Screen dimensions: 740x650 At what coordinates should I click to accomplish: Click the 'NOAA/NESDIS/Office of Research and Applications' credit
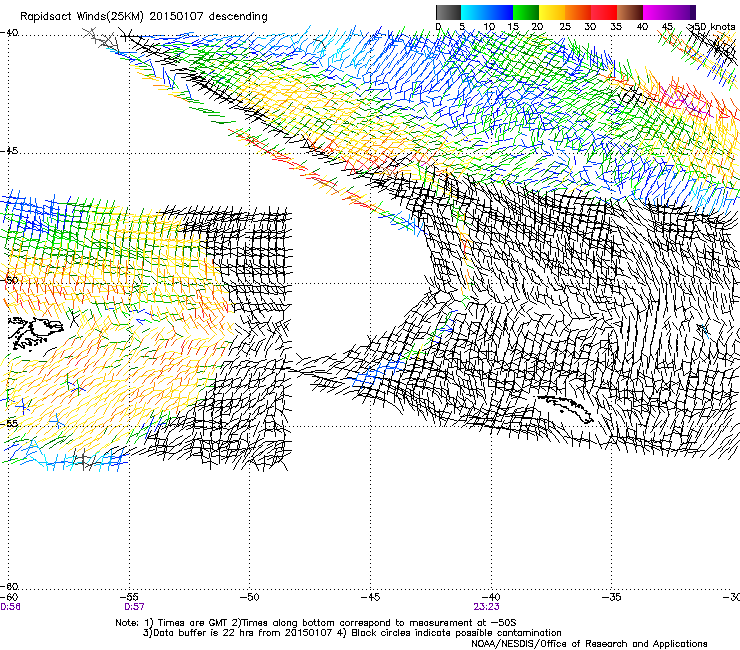coord(589,644)
